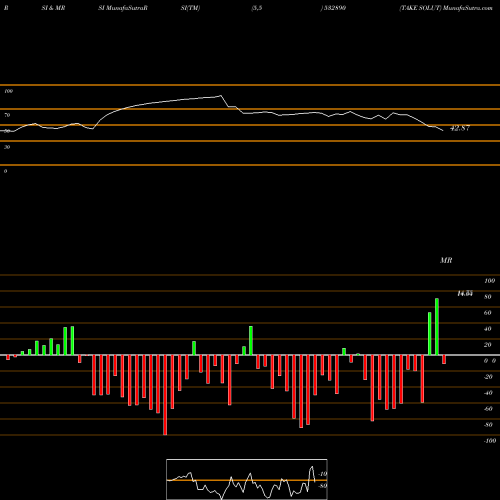
Task: Click the MR axis label 20
Action: tap(488, 345)
